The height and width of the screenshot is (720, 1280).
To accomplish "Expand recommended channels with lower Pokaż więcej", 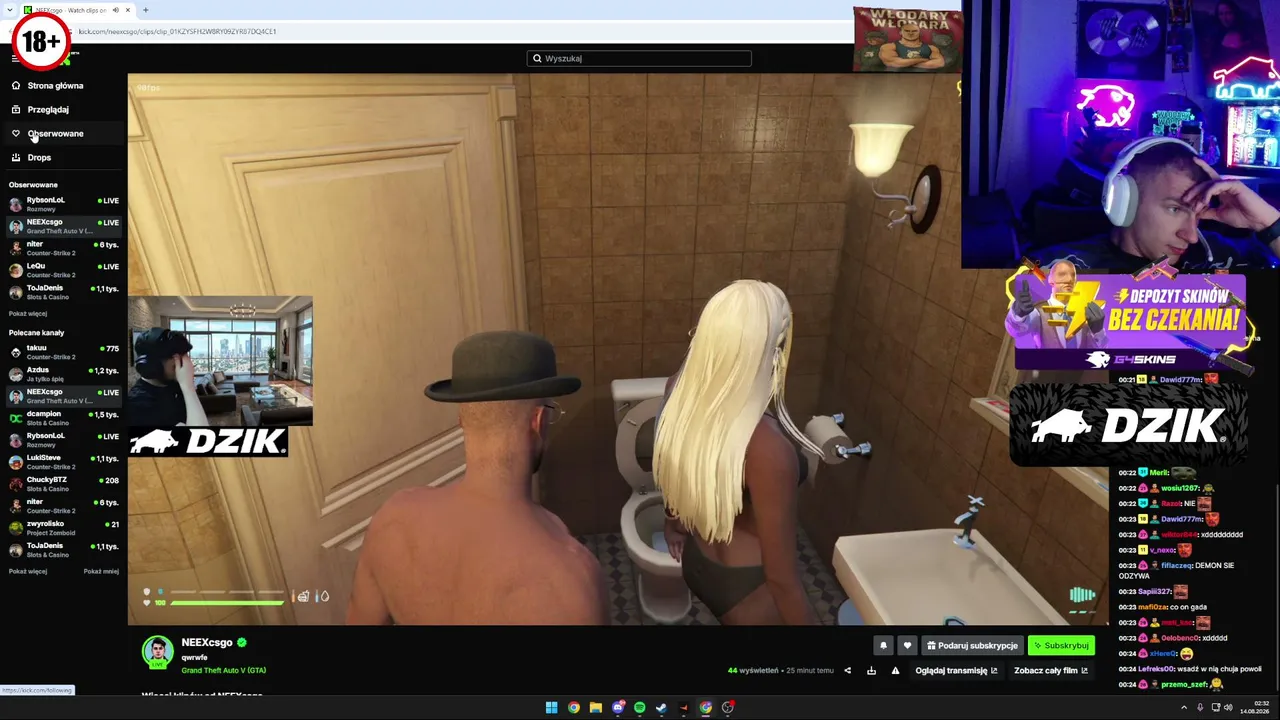I will tap(28, 572).
